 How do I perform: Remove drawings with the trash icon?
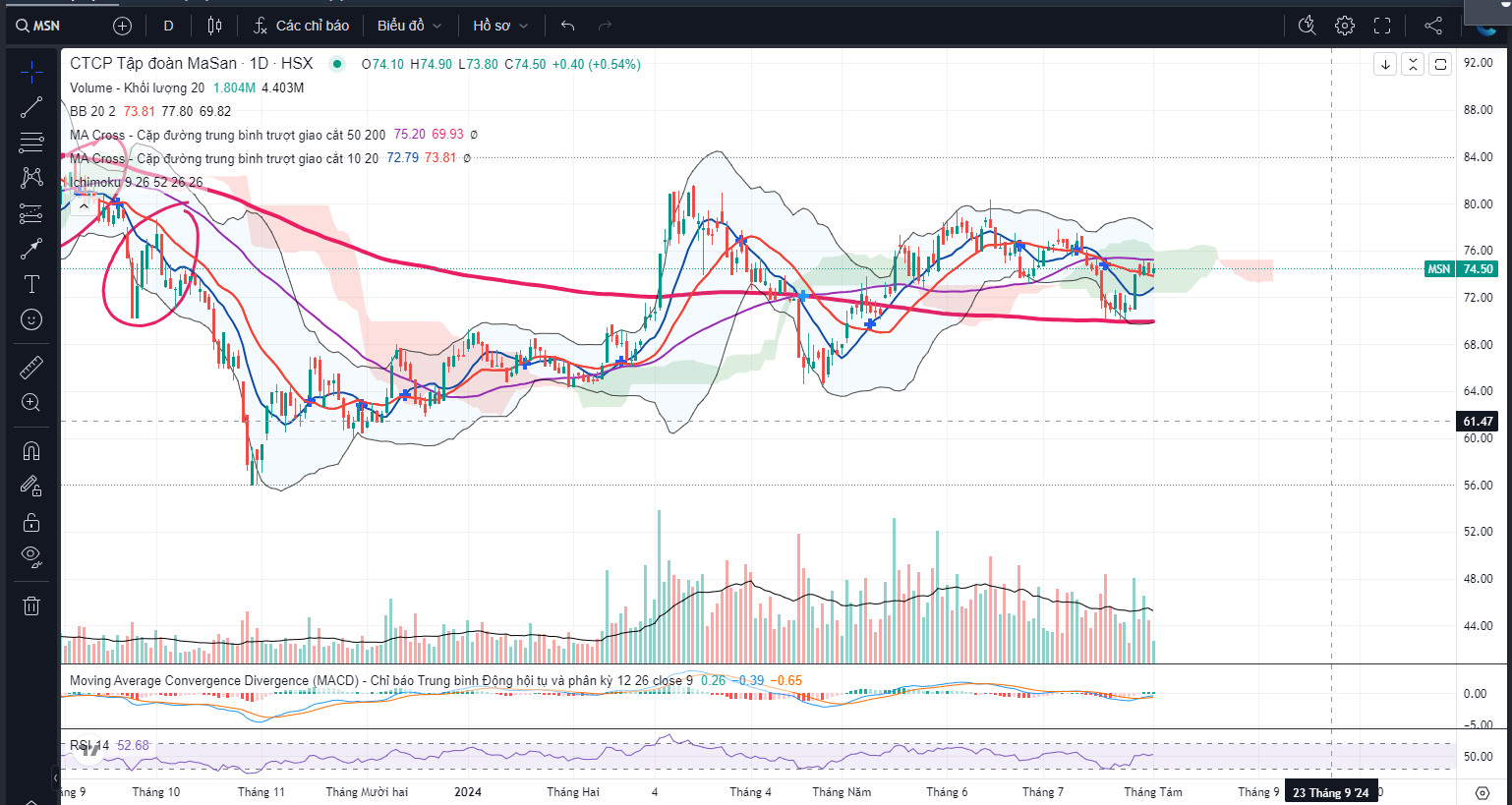[31, 605]
